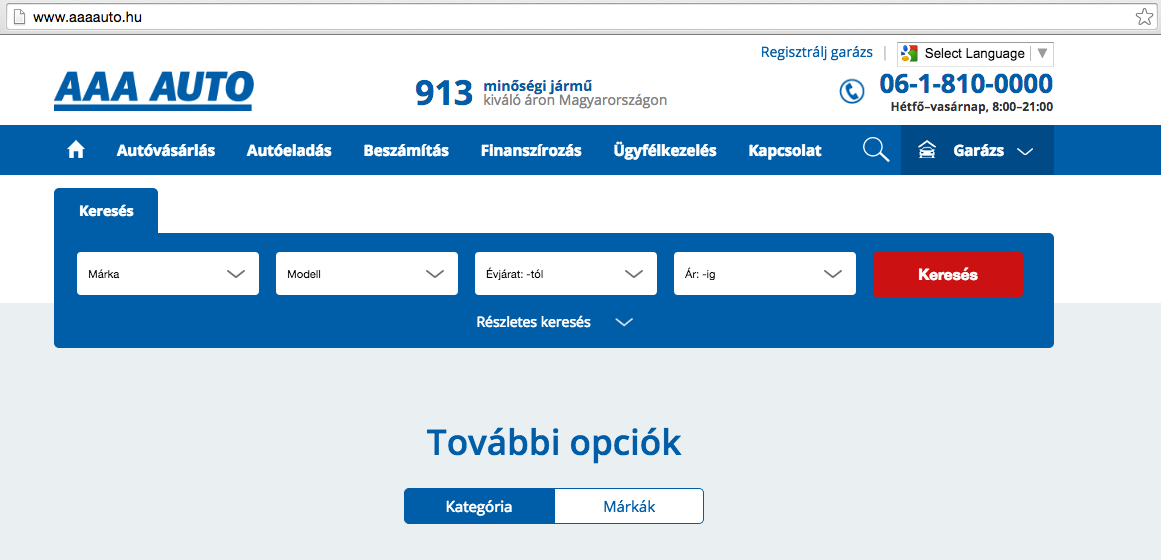Click the telephone icon

pos(851,91)
